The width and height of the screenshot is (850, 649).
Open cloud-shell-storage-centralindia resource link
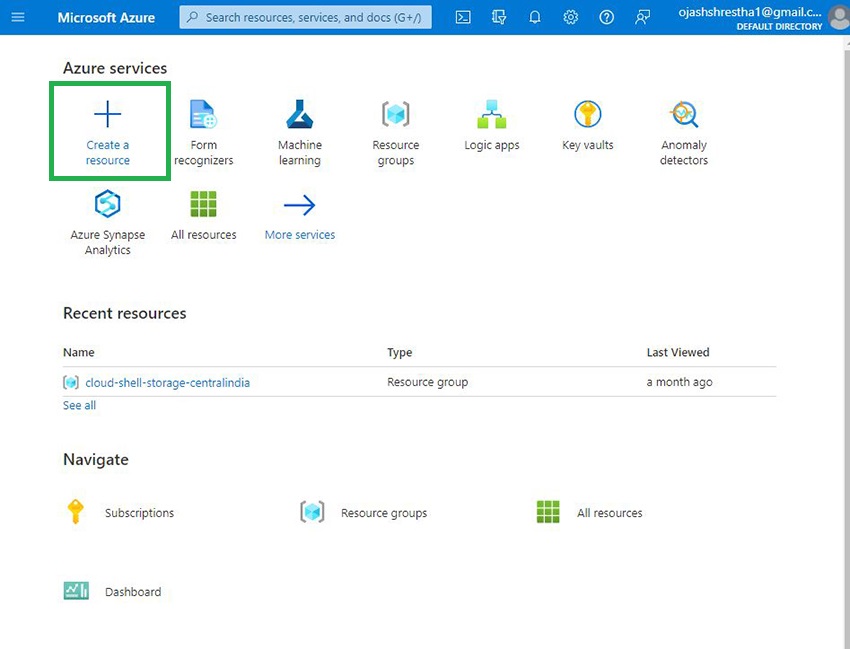pos(168,383)
